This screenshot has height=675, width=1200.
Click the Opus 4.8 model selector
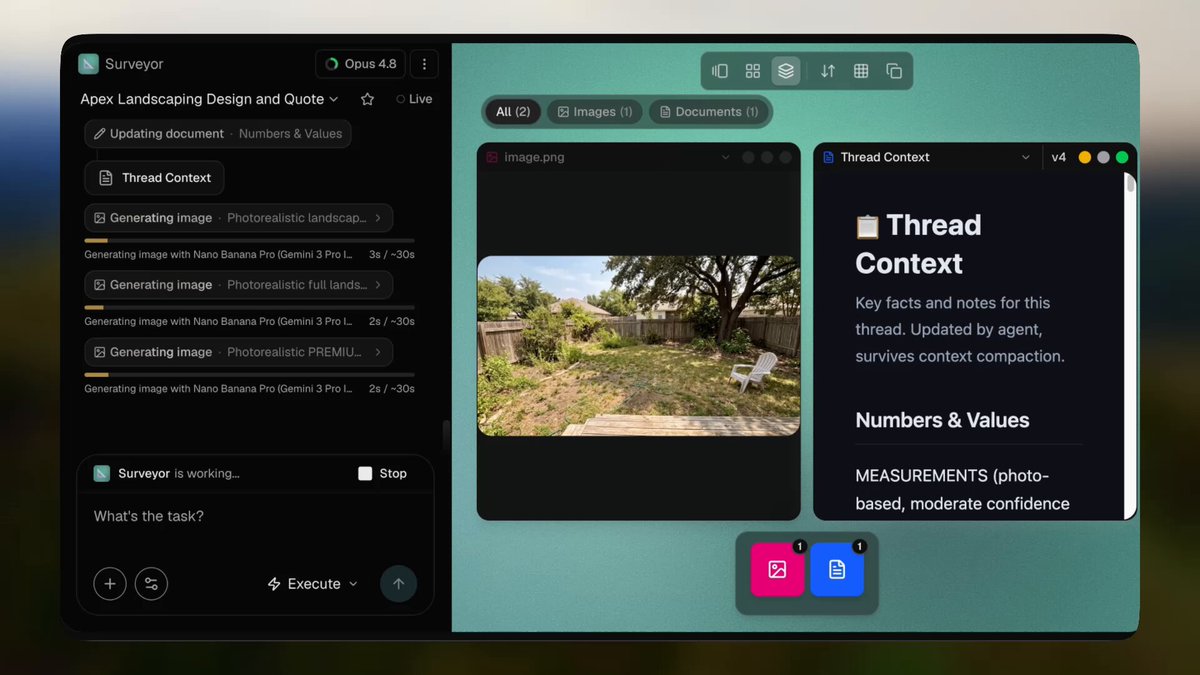(360, 64)
